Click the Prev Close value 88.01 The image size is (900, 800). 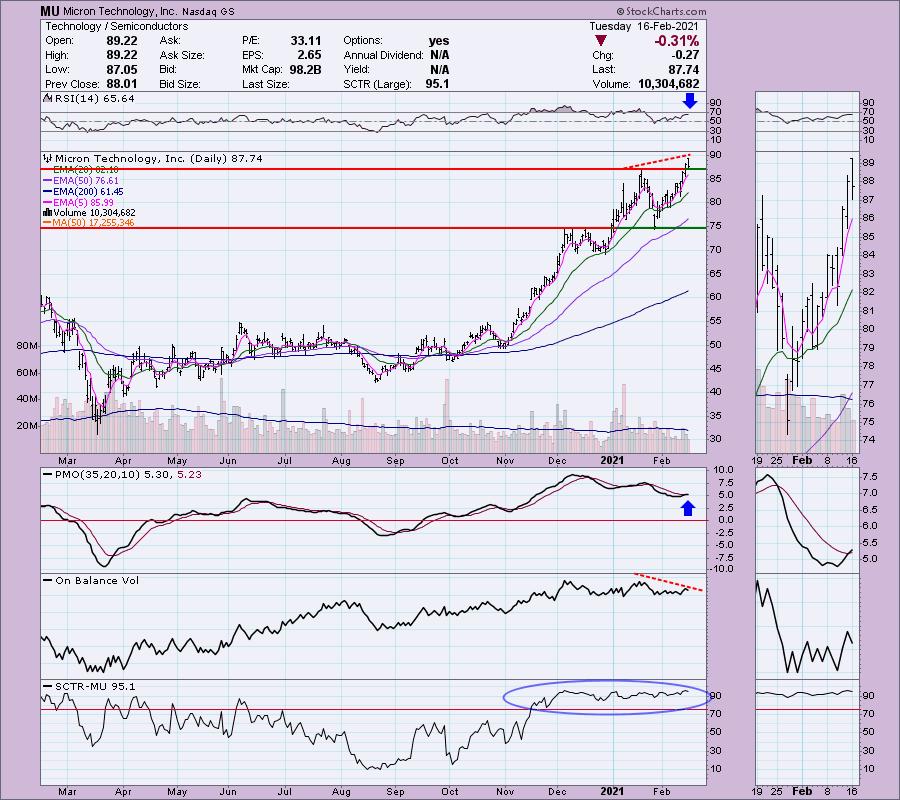point(121,84)
